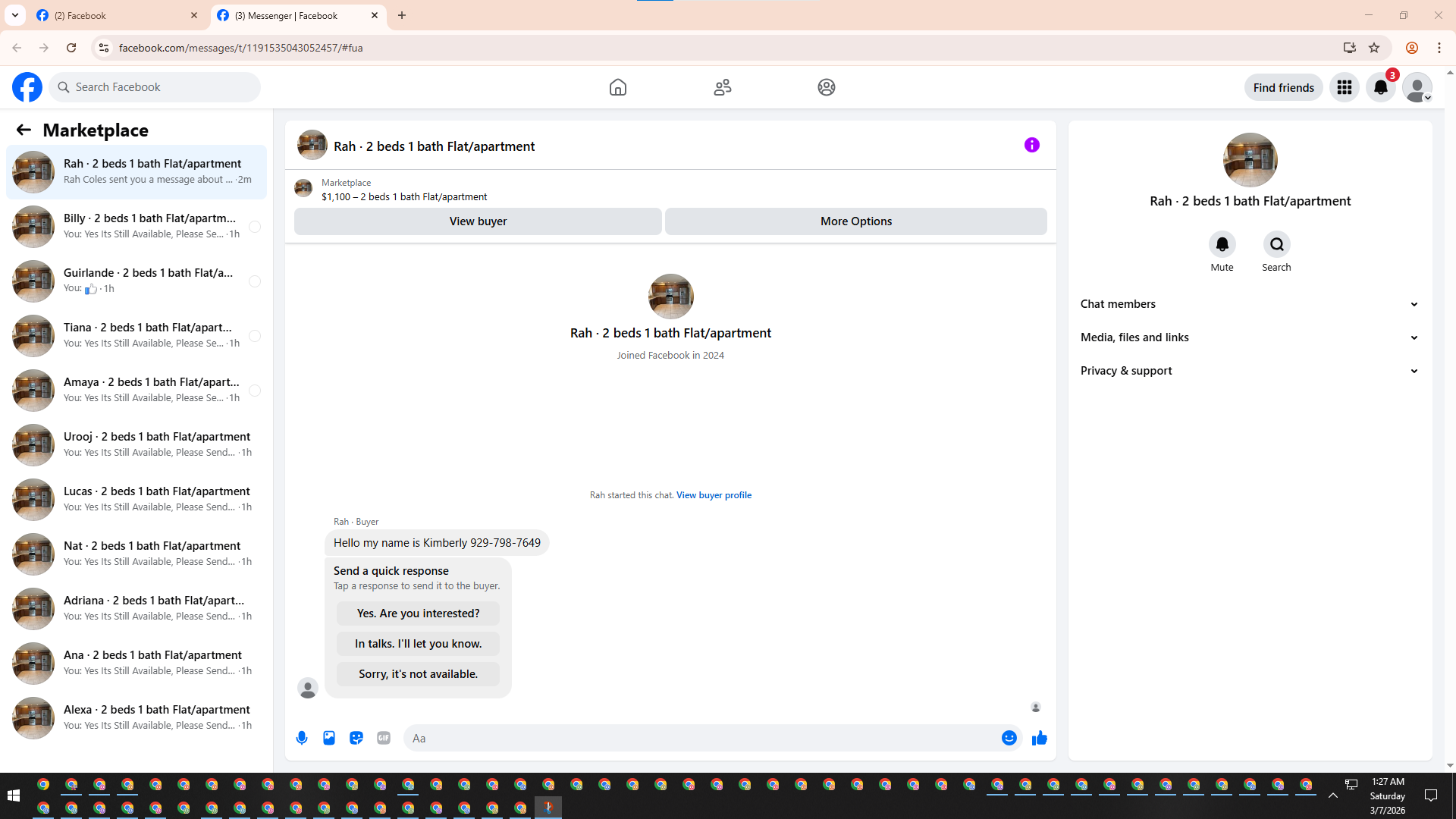Open Facebook notifications bell
The image size is (1456, 819).
point(1380,87)
